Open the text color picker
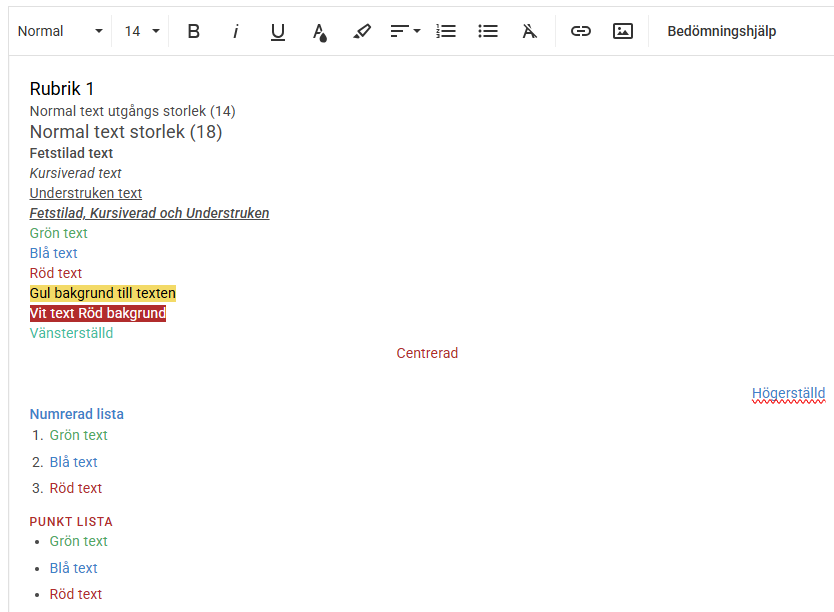 pyautogui.click(x=320, y=31)
